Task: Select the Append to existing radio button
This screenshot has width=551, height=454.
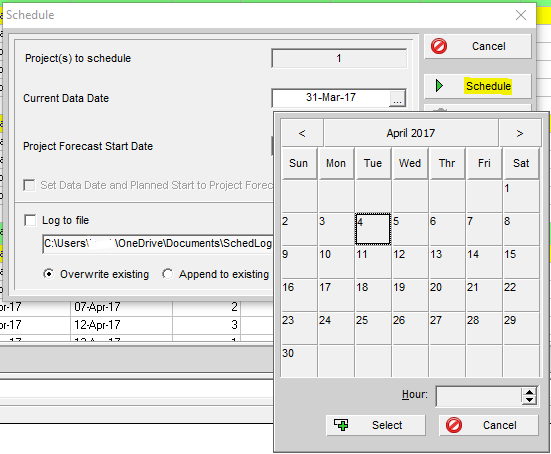Action: (168, 274)
